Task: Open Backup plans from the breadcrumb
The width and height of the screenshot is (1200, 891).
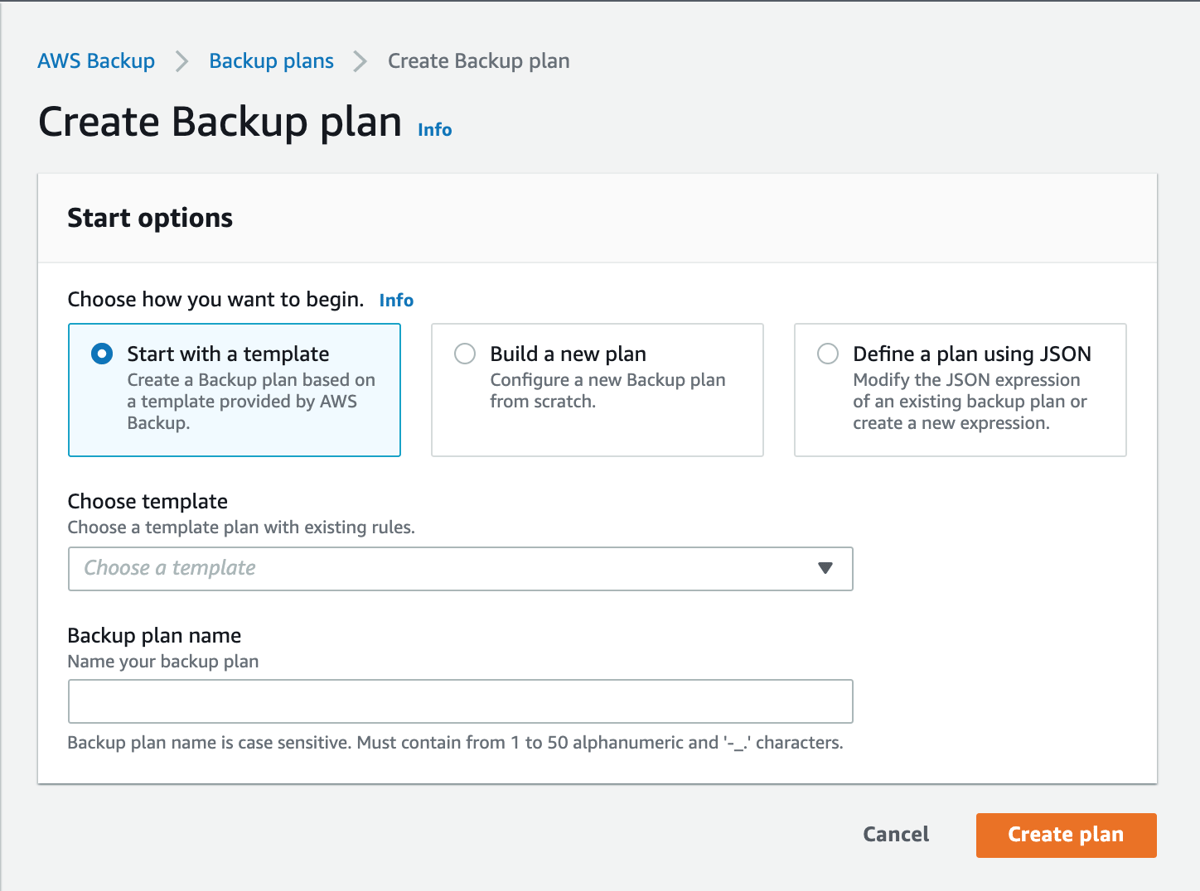Action: (271, 61)
